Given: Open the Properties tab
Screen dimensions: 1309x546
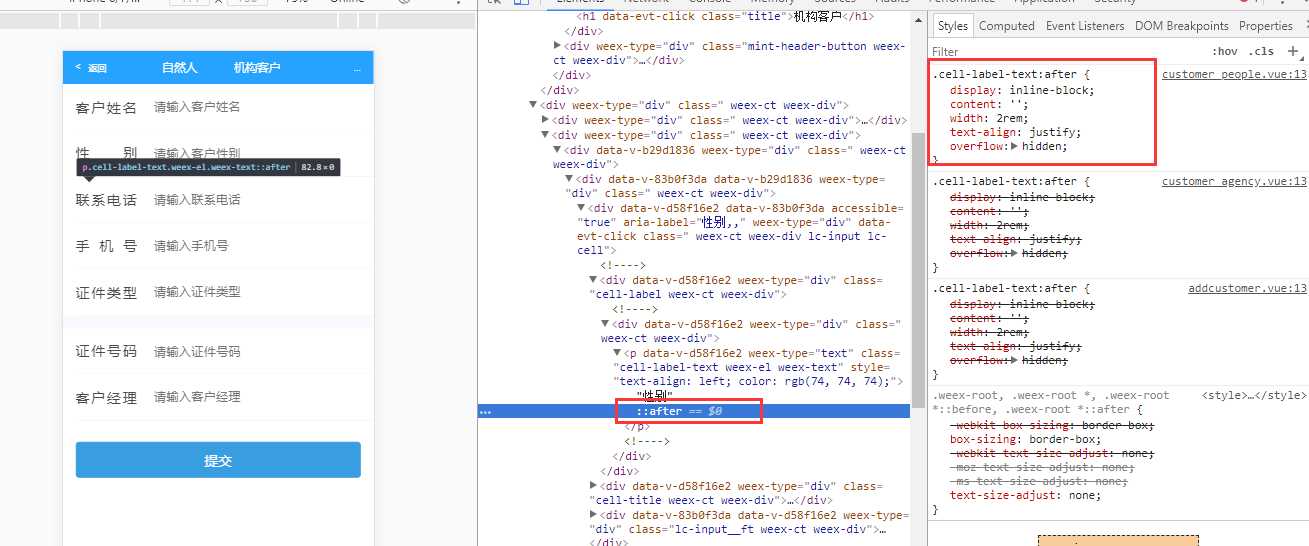Looking at the screenshot, I should [1265, 26].
